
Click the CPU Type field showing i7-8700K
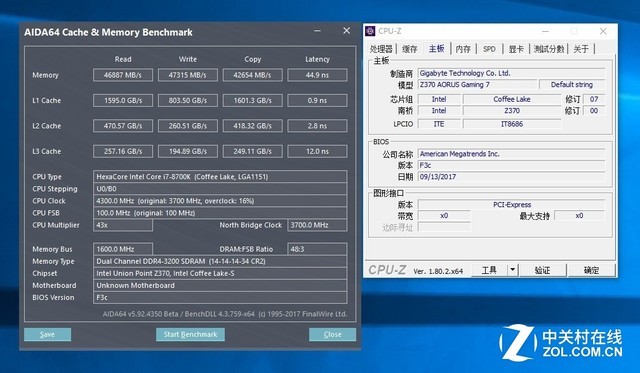coord(220,177)
